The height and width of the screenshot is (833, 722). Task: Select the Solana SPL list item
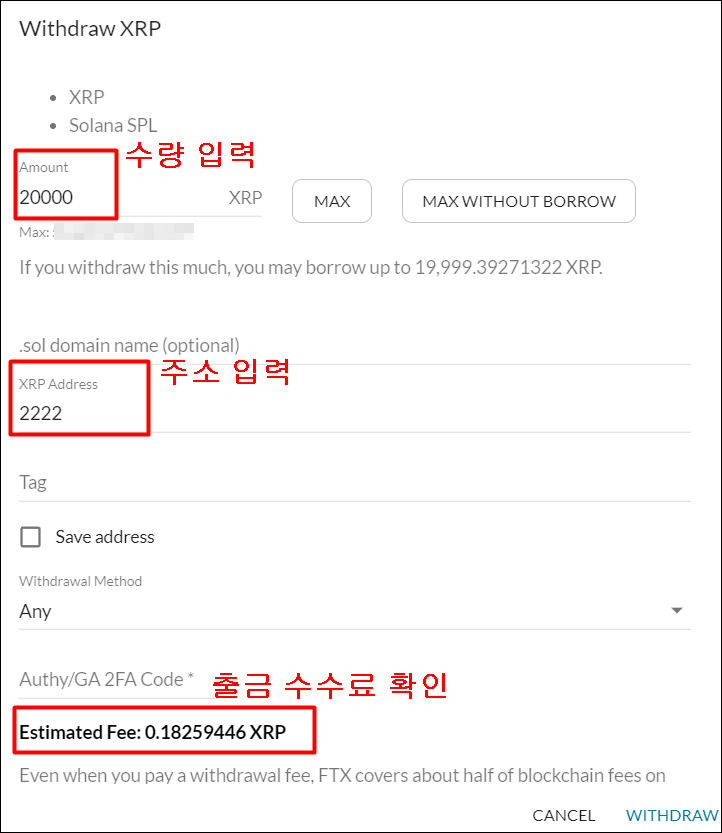pos(113,125)
